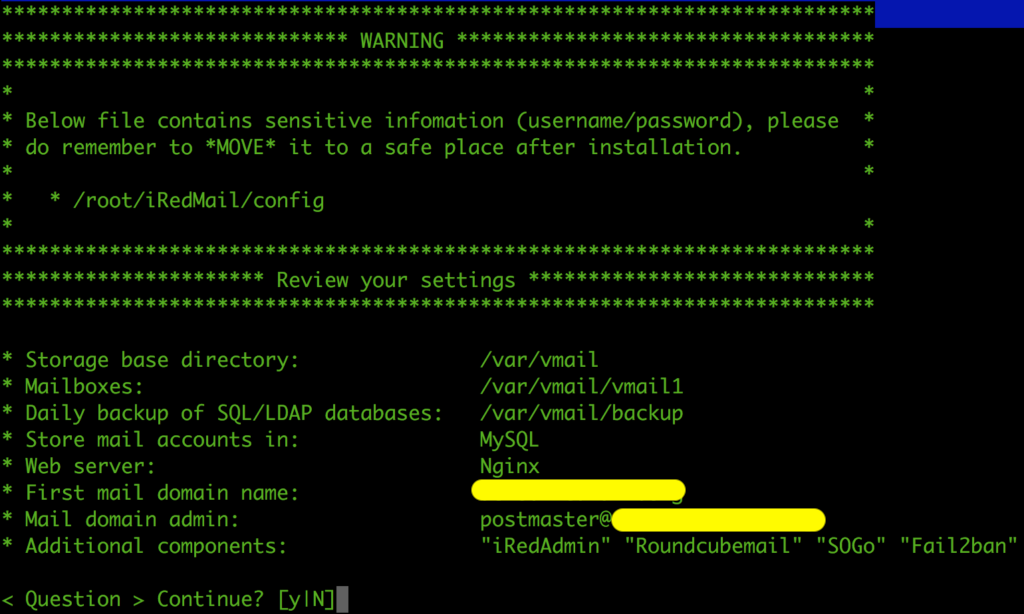Click postmaster@ admin address text
This screenshot has width=1024, height=614.
[x=545, y=520]
